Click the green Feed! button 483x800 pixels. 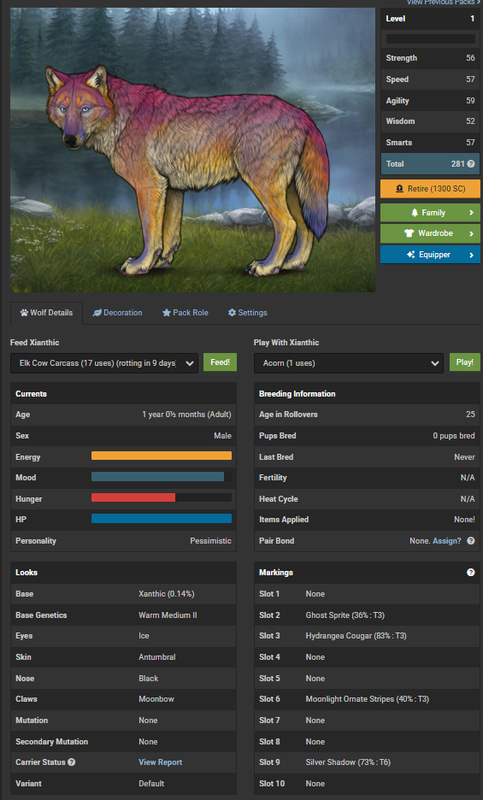220,362
